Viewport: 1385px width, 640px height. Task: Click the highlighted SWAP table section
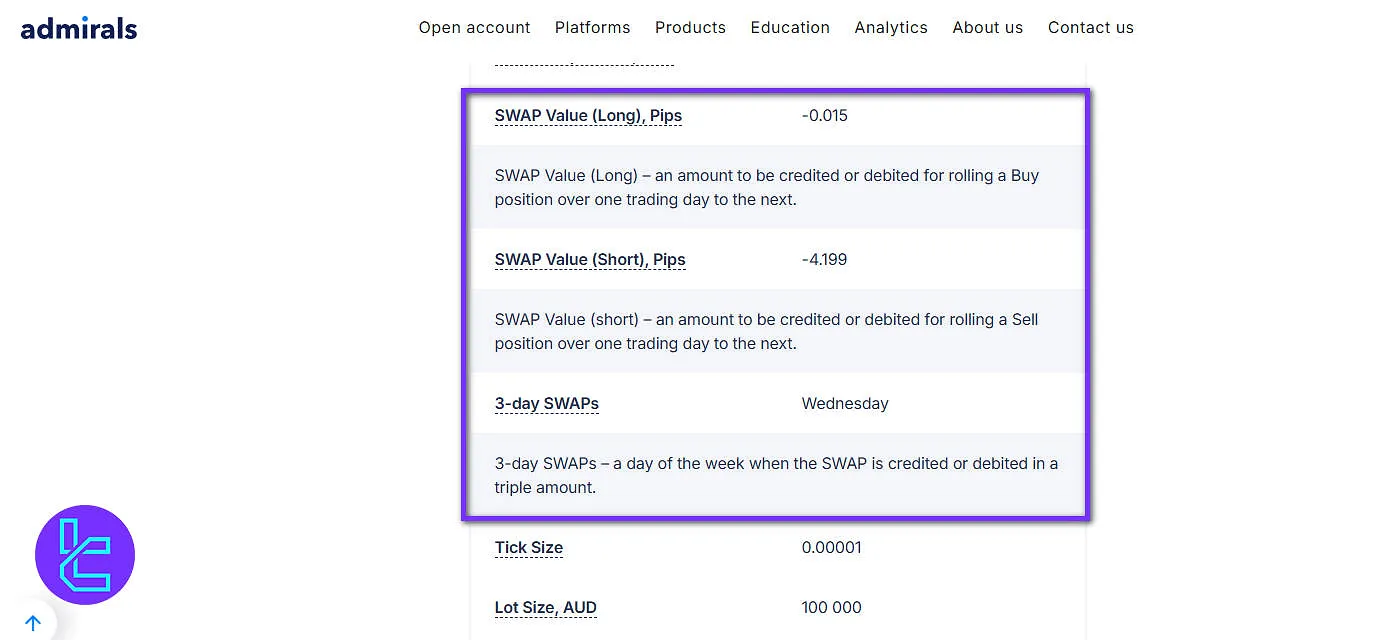click(x=776, y=300)
